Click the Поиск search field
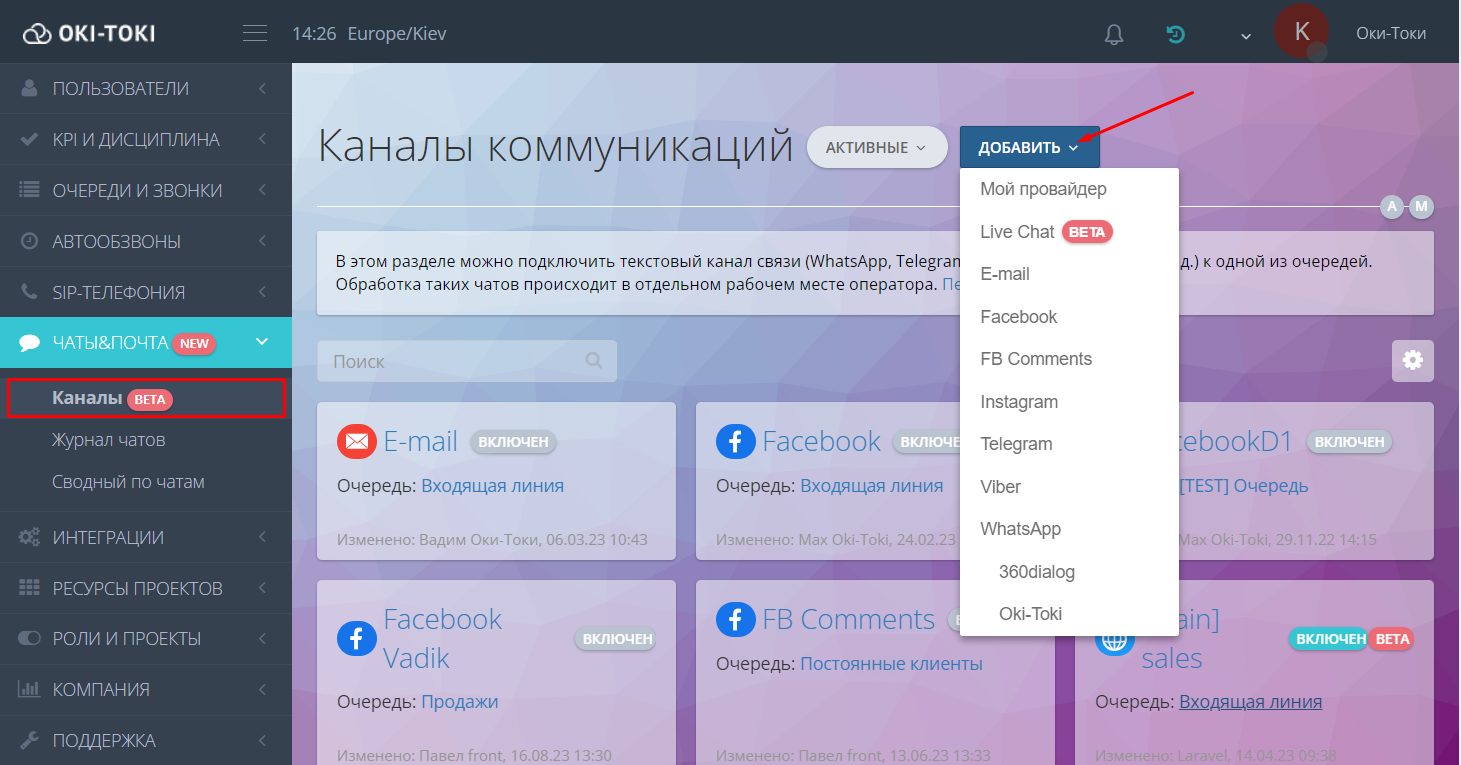1461x765 pixels. tap(467, 361)
